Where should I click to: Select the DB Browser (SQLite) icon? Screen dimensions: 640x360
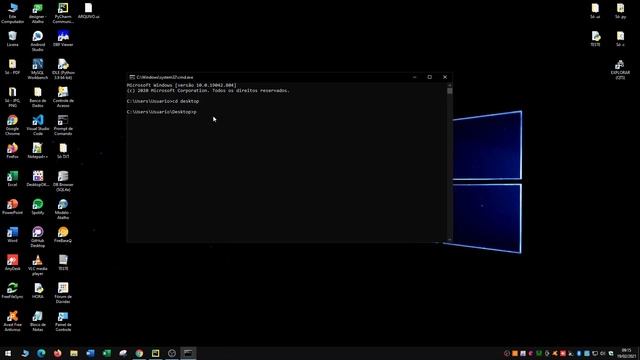tap(63, 181)
